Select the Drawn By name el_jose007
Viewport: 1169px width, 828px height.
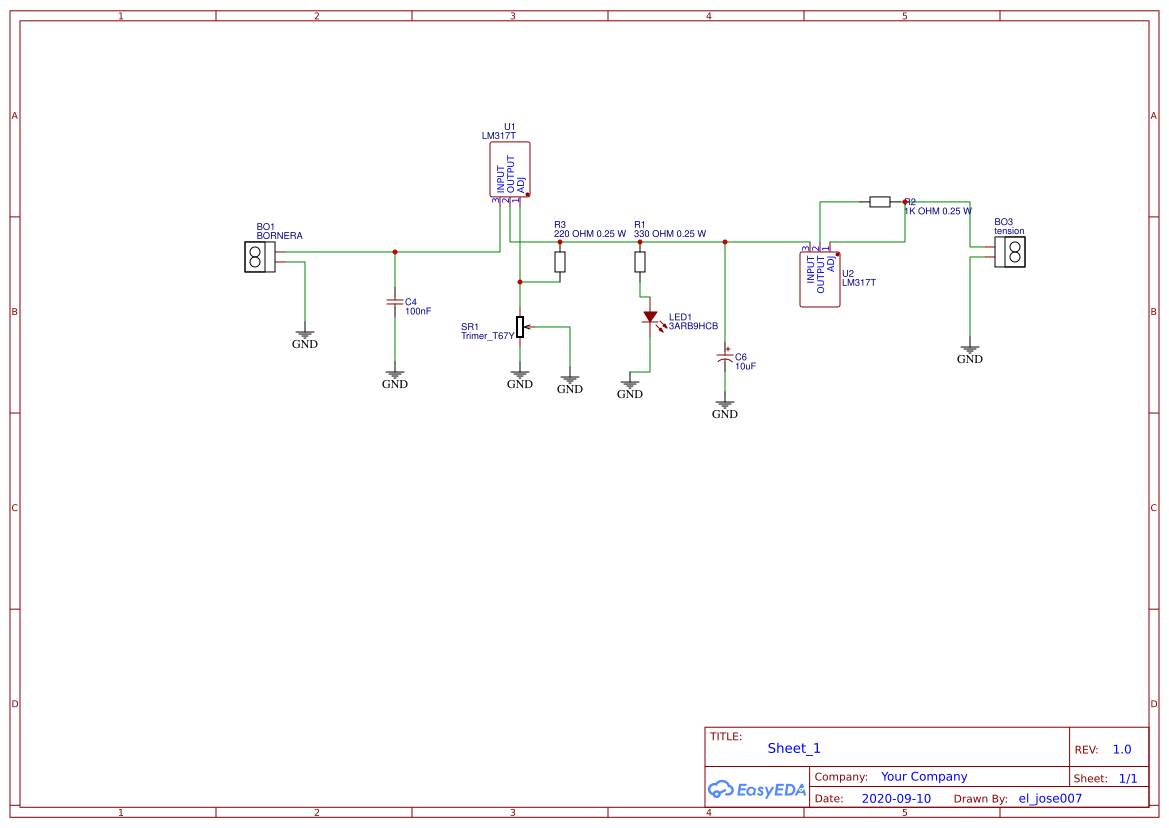point(1051,798)
